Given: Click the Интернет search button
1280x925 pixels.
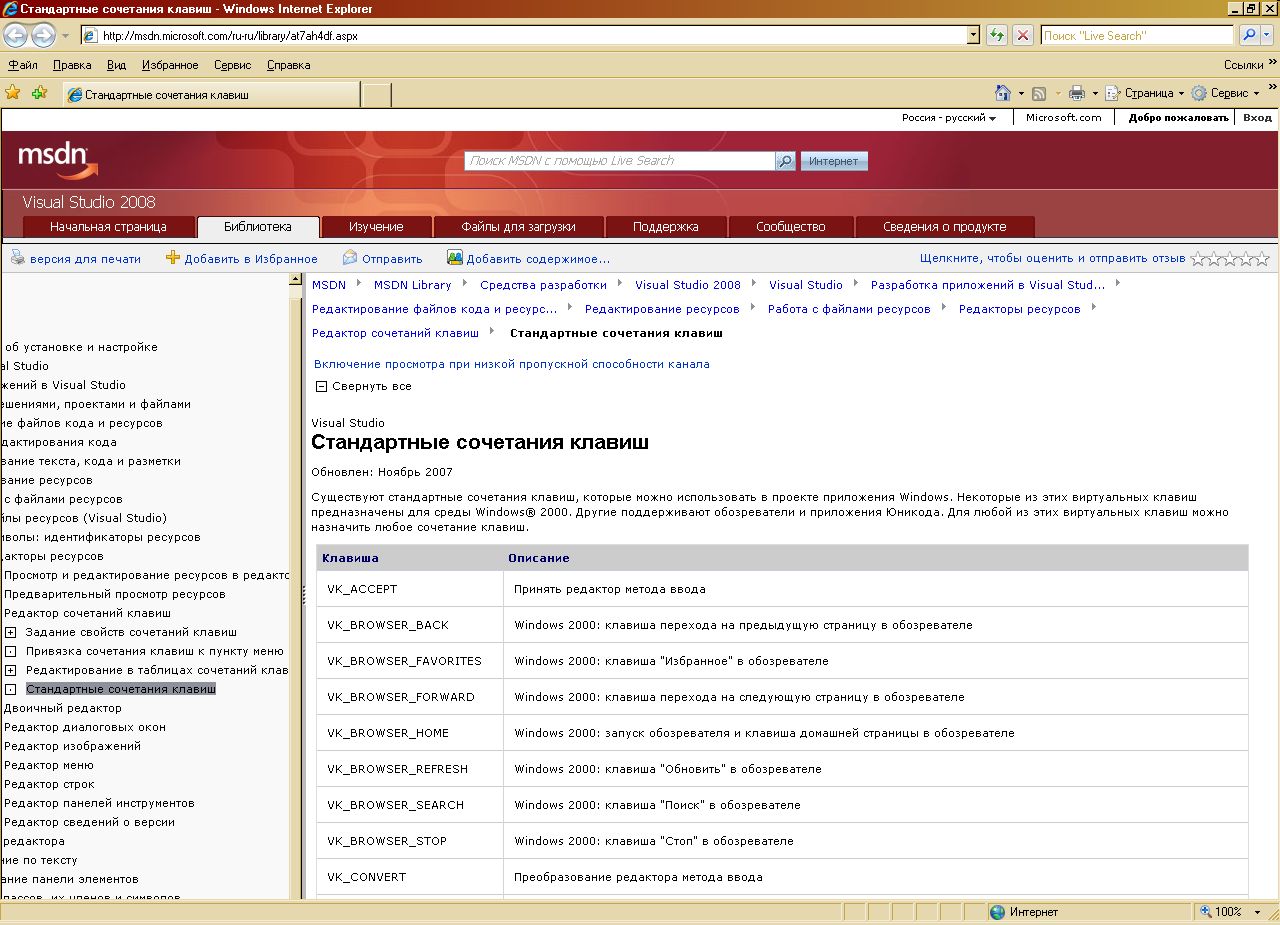Looking at the screenshot, I should (x=834, y=161).
